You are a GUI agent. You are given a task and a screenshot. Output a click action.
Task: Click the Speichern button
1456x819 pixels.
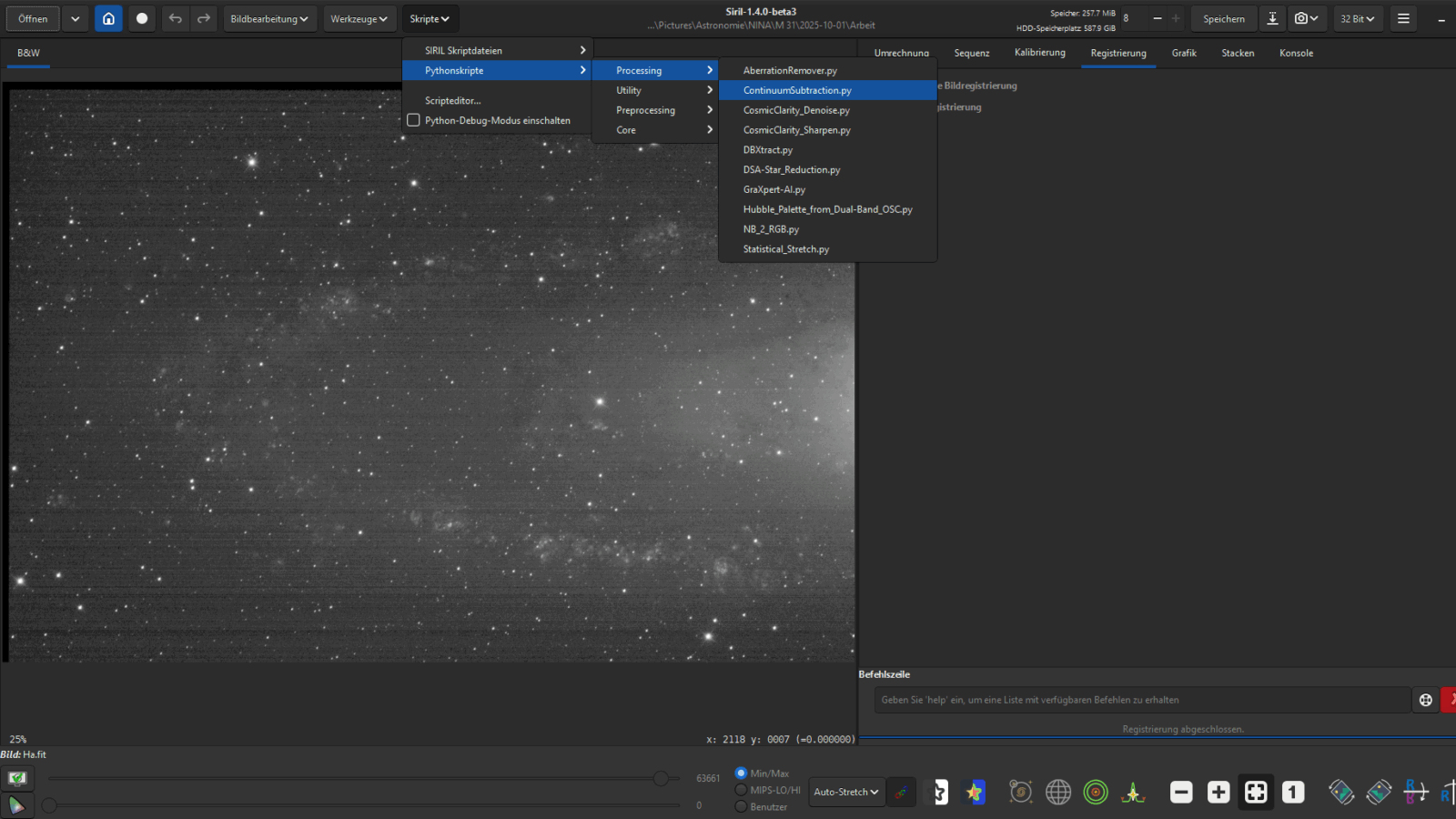(x=1223, y=18)
